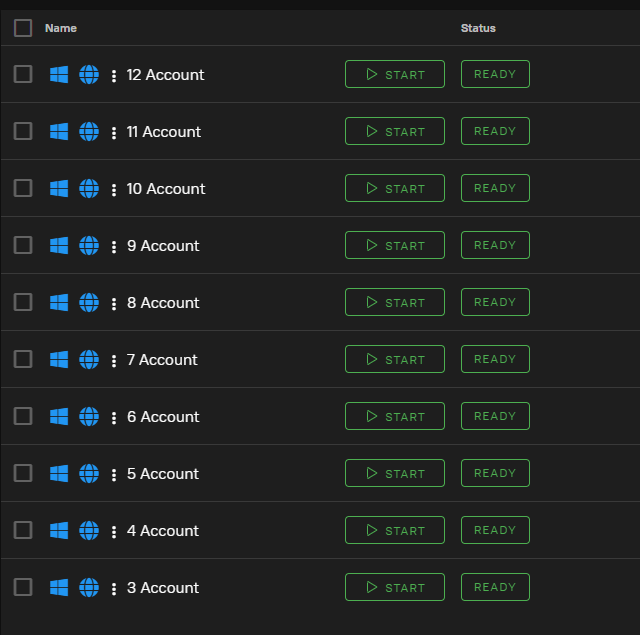Click the Windows icon for 3 Account
The width and height of the screenshot is (640, 635).
pos(59,588)
